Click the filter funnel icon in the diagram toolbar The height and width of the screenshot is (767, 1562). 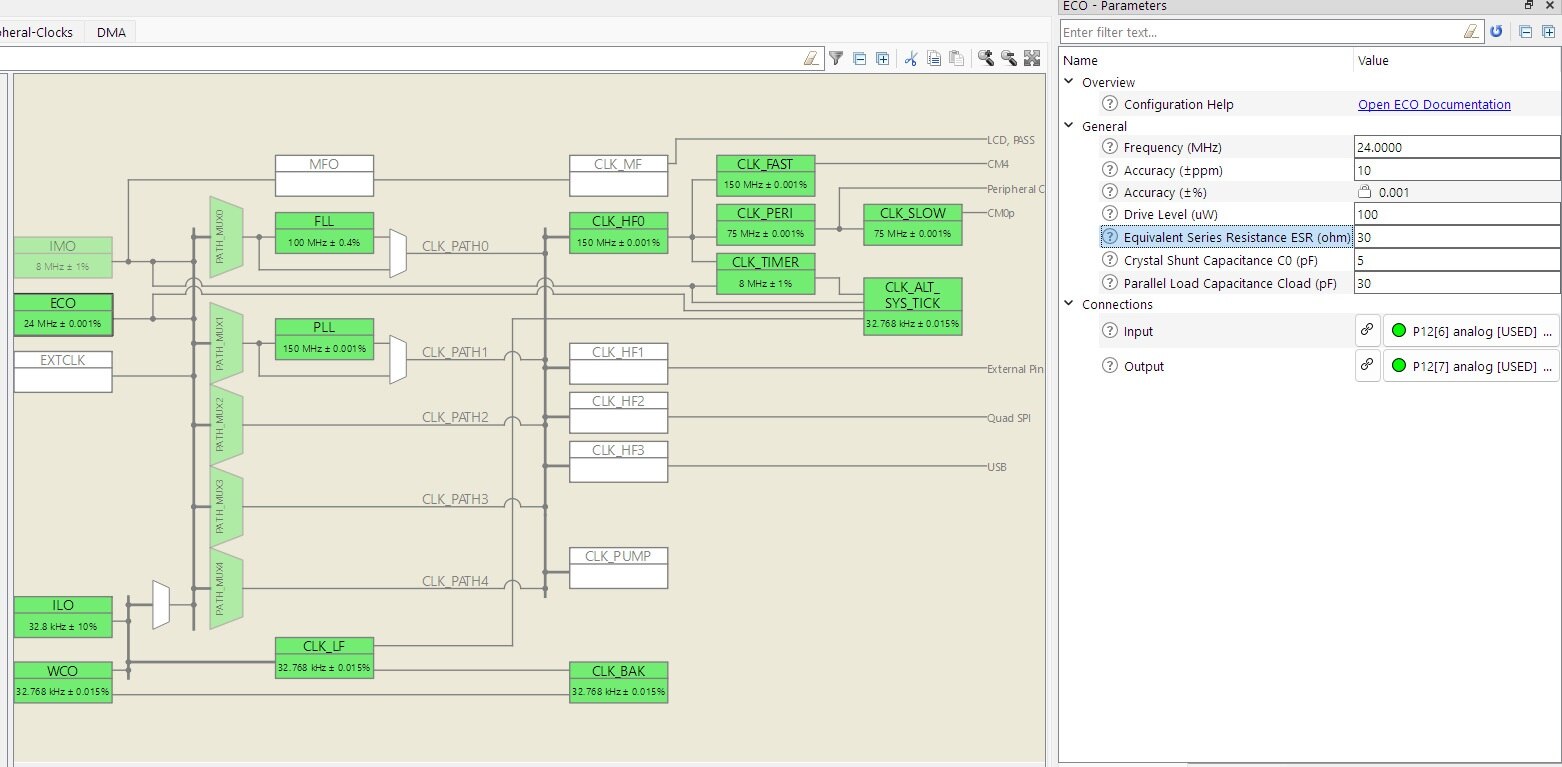(x=836, y=59)
